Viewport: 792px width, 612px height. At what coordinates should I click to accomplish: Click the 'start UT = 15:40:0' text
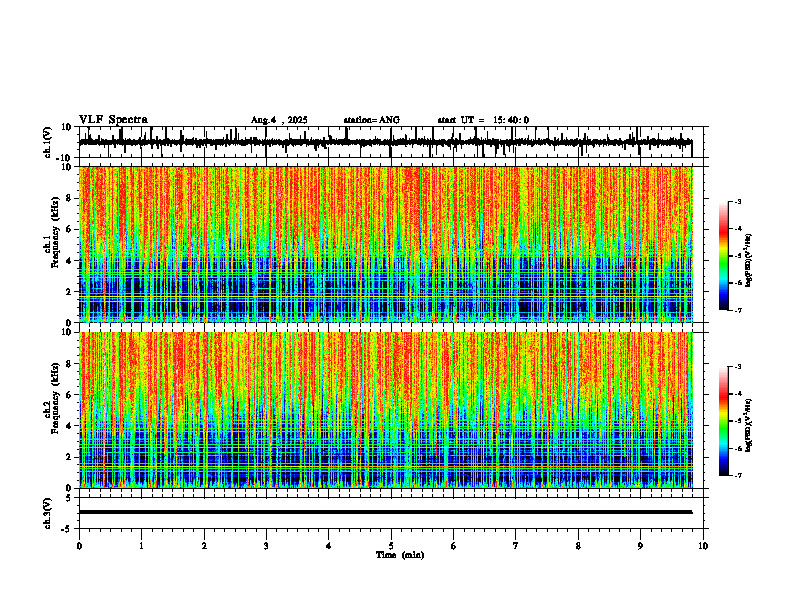[483, 120]
